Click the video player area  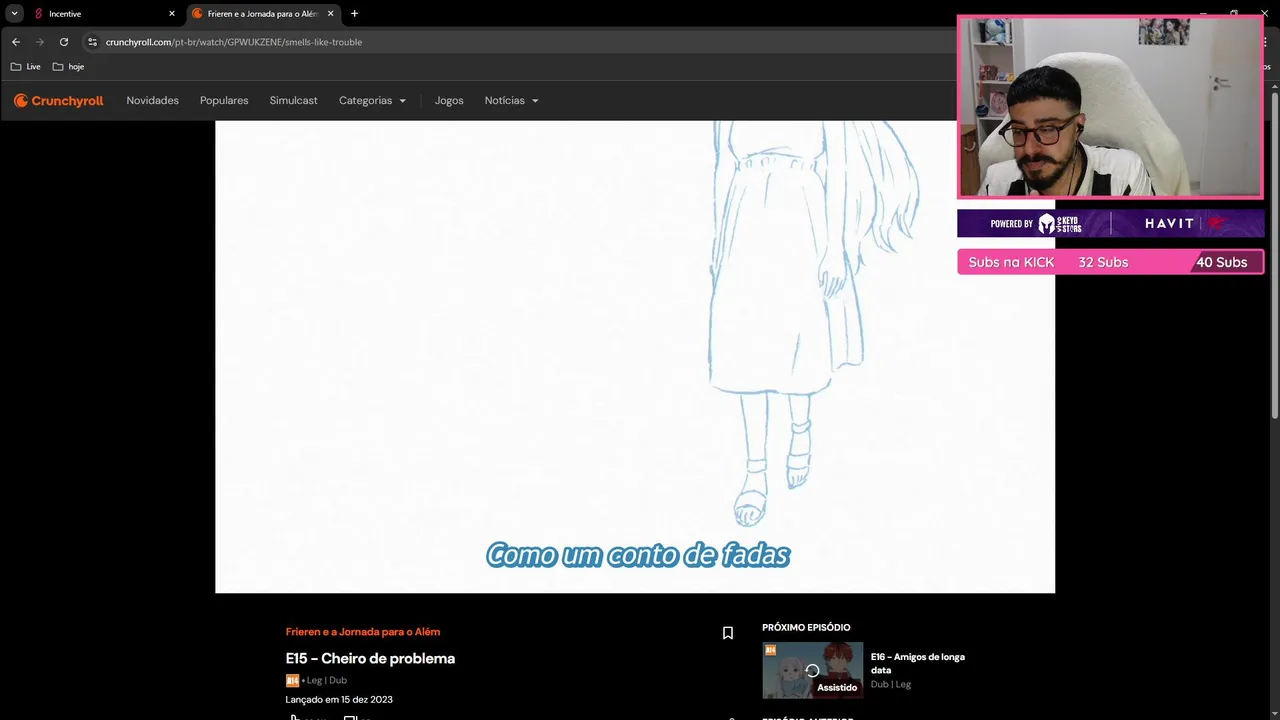635,357
